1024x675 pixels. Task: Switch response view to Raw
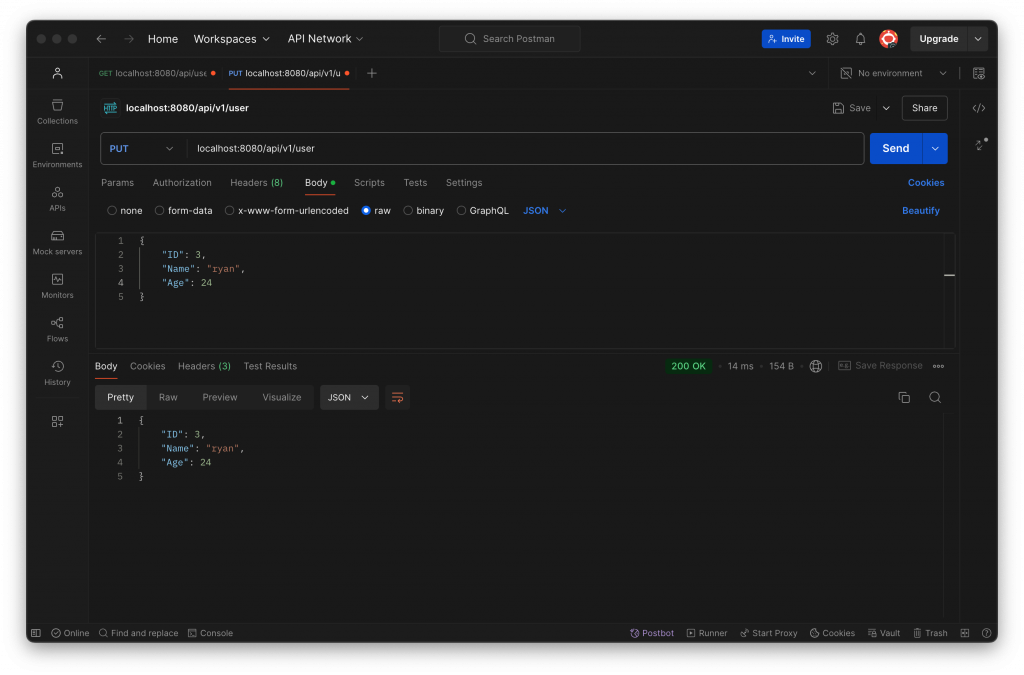point(168,398)
